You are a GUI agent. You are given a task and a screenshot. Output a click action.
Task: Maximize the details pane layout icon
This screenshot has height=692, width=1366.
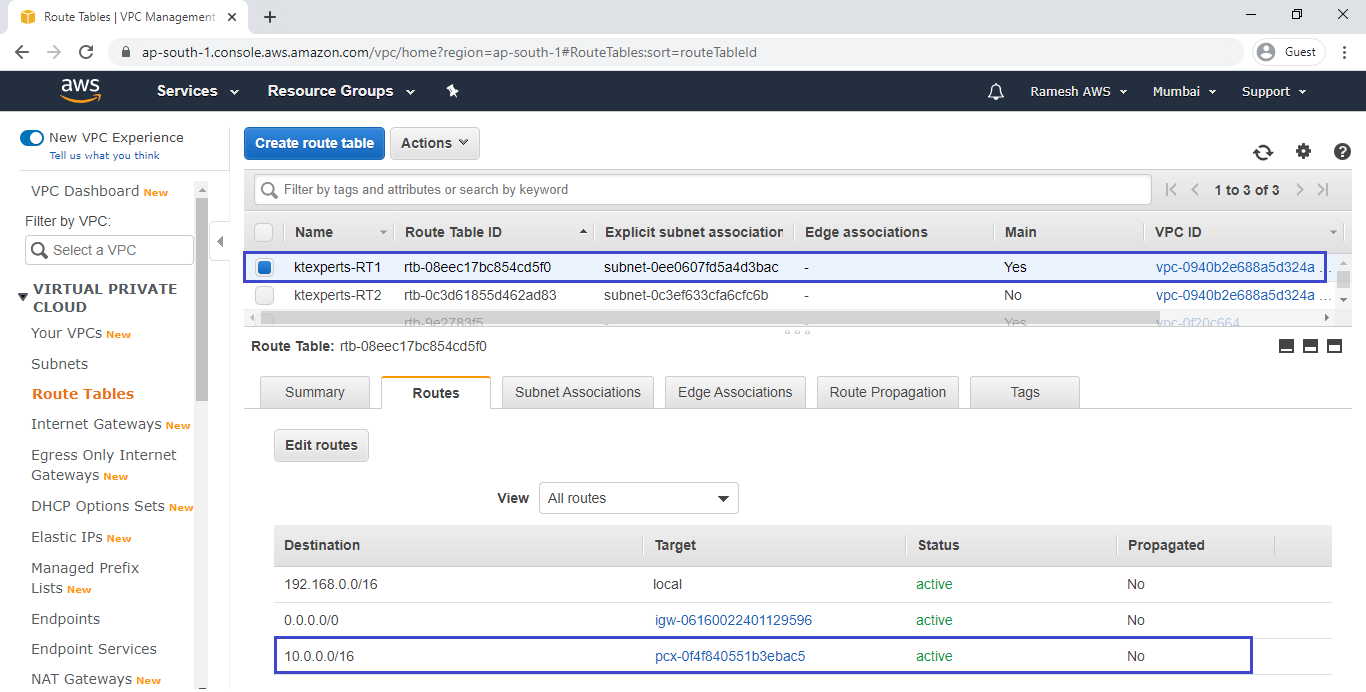click(x=1334, y=346)
